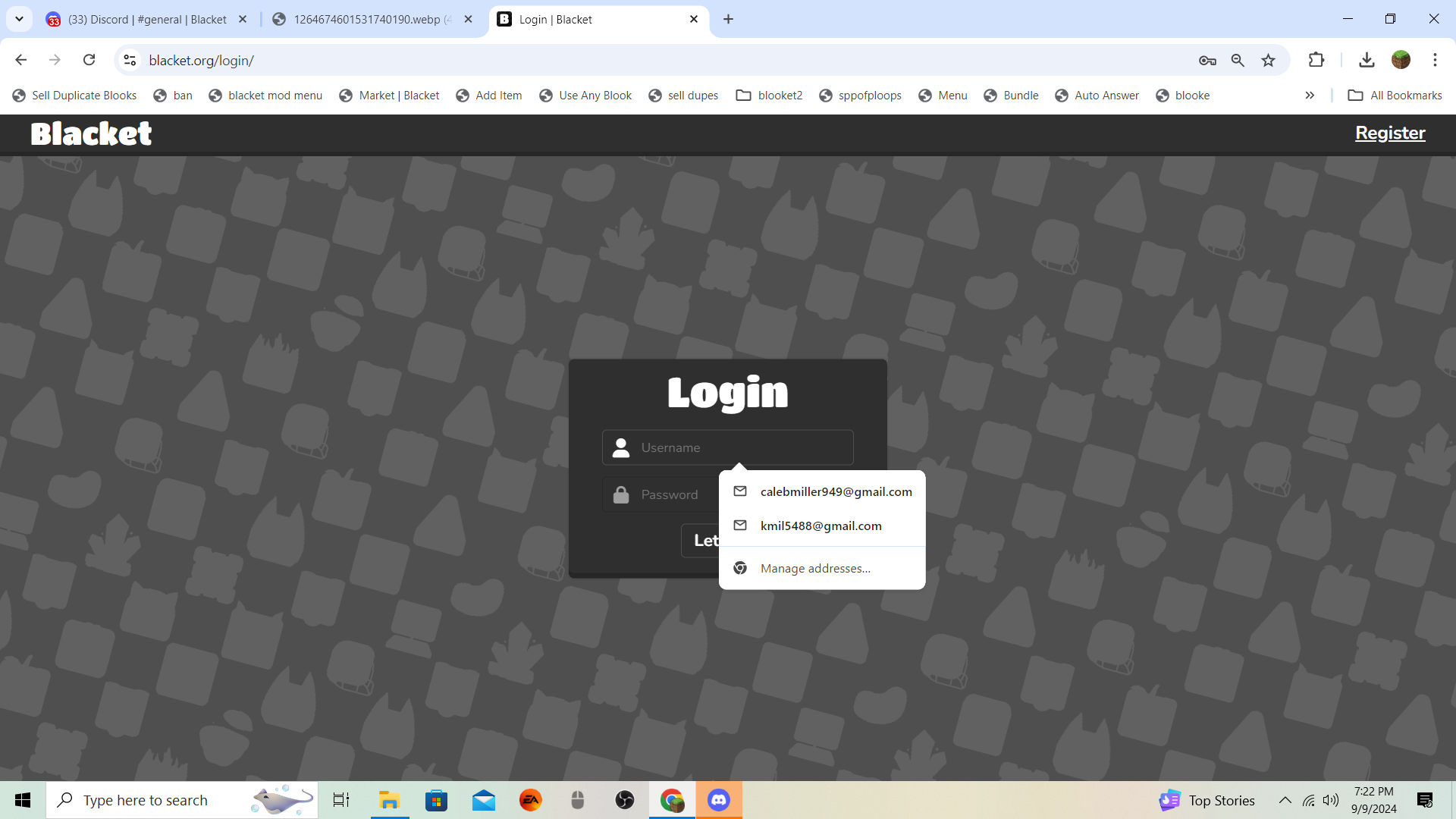Reload the Blacket login page
Viewport: 1456px width, 819px height.
coord(89,60)
